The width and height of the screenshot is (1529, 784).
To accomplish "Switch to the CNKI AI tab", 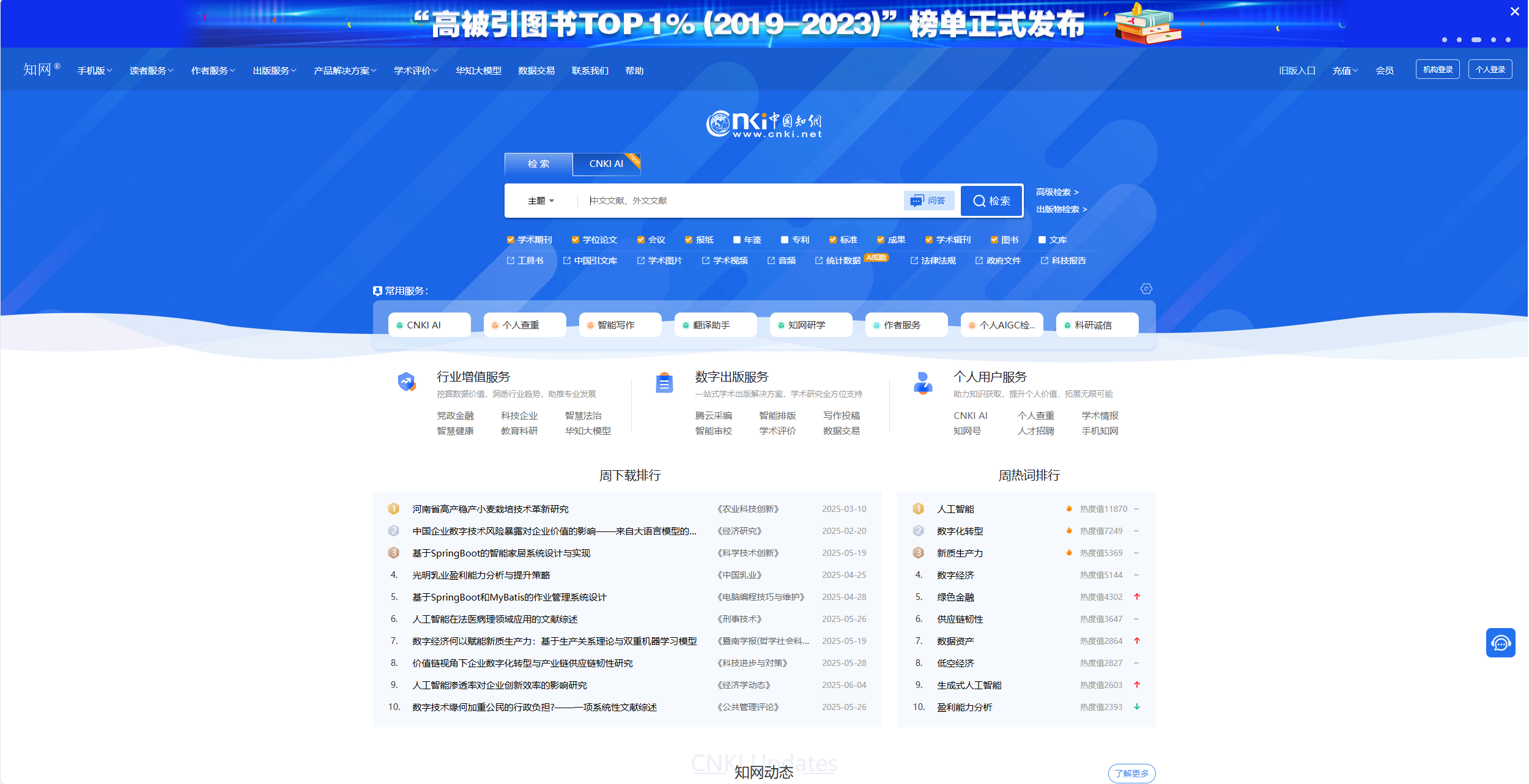I will (x=606, y=164).
